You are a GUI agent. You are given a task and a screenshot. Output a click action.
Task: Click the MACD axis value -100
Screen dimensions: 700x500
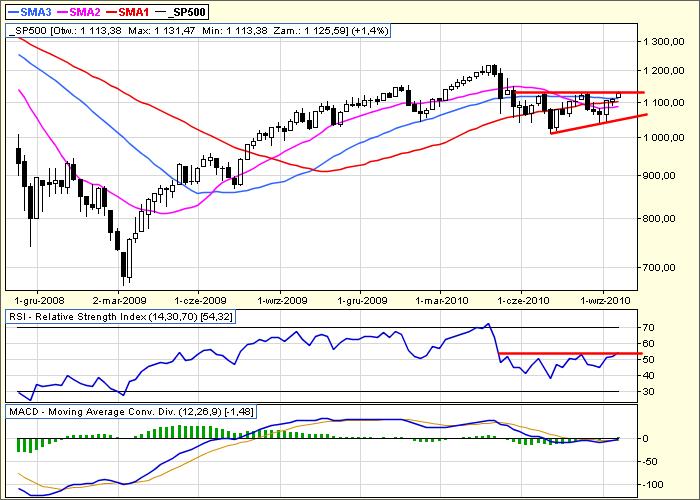(x=652, y=484)
